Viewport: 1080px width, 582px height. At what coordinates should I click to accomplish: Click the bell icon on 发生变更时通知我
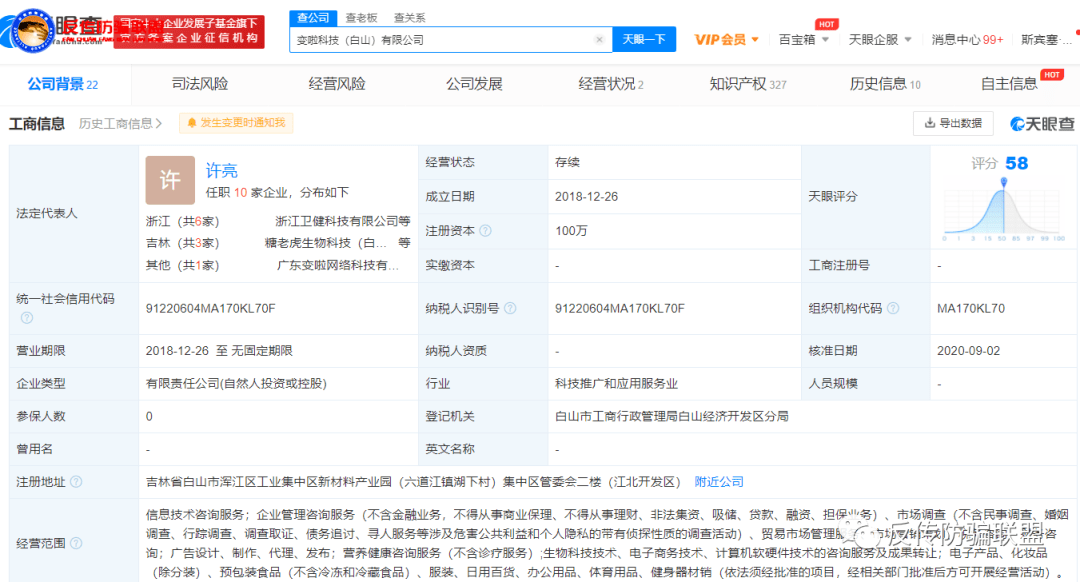click(x=192, y=123)
